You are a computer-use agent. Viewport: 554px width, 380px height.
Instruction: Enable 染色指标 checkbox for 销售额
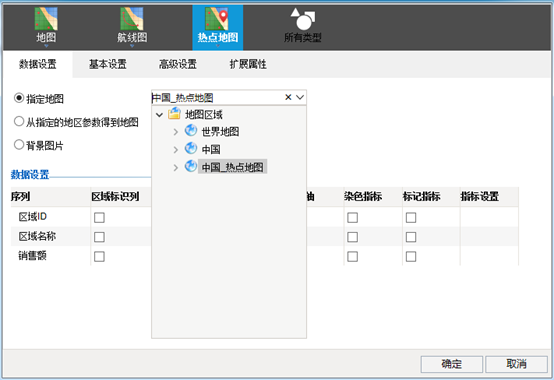352,256
